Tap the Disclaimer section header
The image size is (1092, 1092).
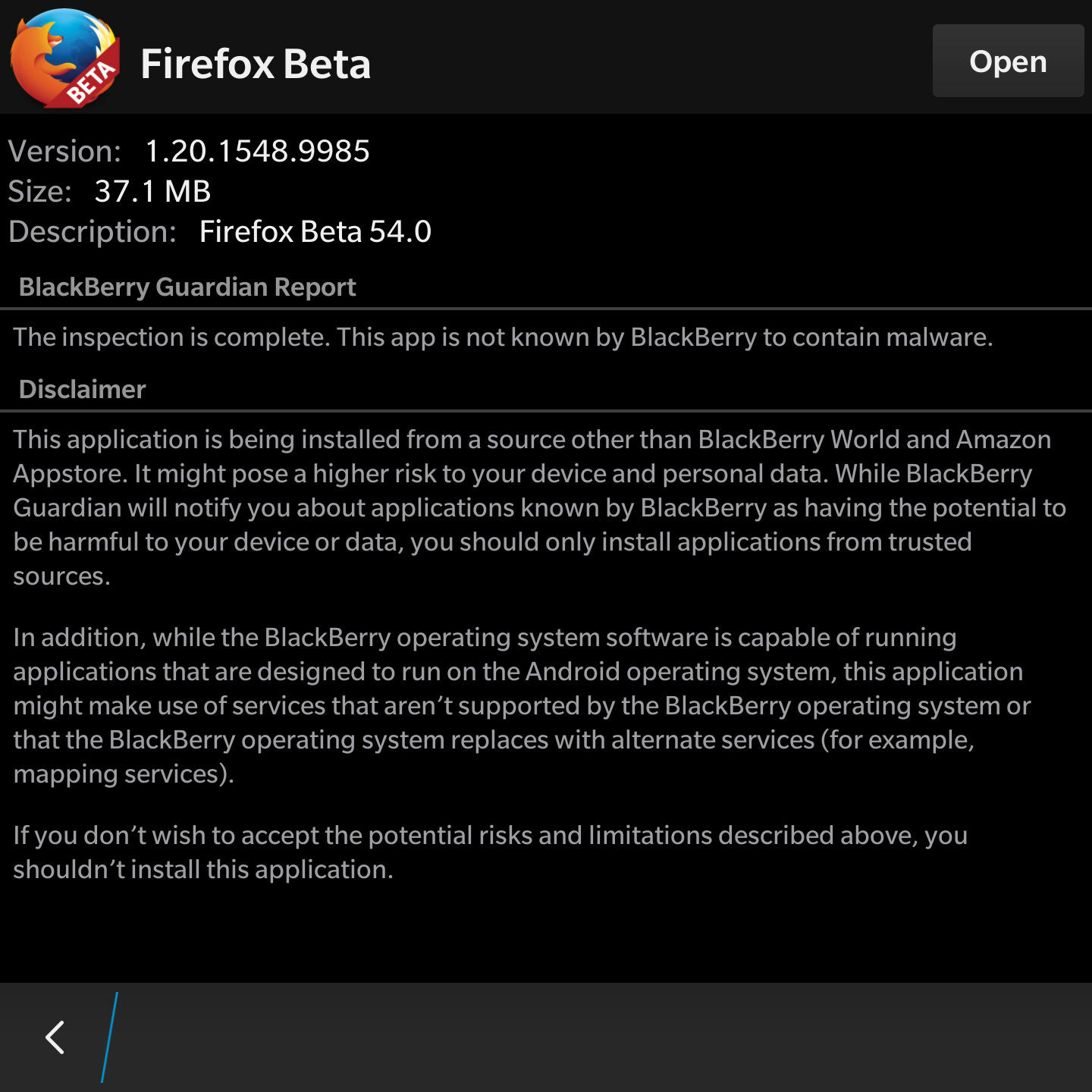tap(82, 389)
